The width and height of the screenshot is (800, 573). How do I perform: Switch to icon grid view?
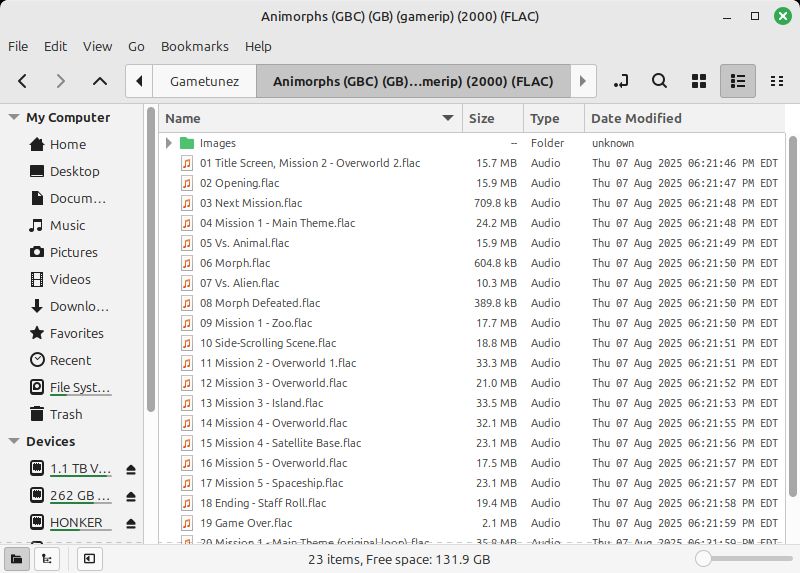698,81
